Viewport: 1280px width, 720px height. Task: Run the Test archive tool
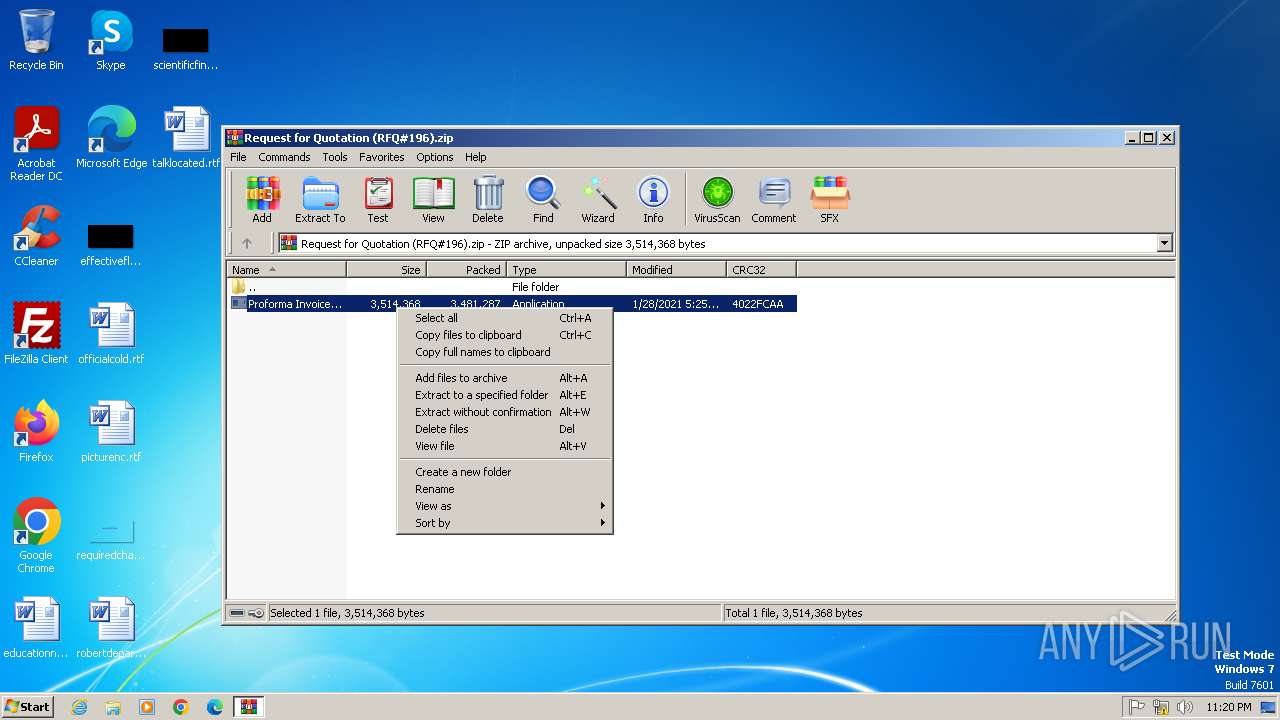(x=378, y=200)
